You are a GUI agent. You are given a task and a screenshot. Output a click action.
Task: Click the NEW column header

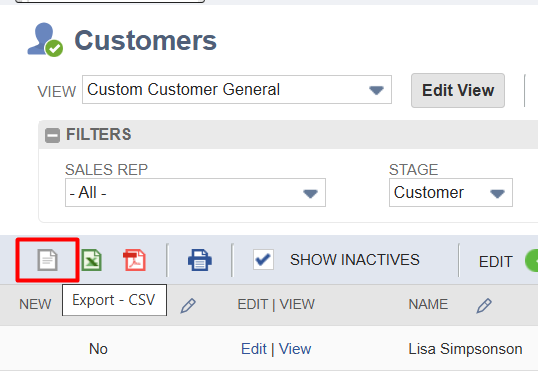pos(35,304)
